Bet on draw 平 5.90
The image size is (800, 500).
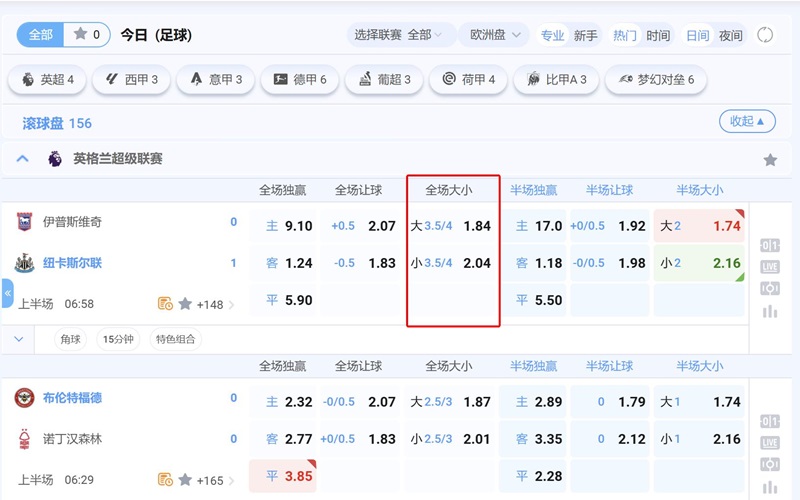pyautogui.click(x=283, y=300)
